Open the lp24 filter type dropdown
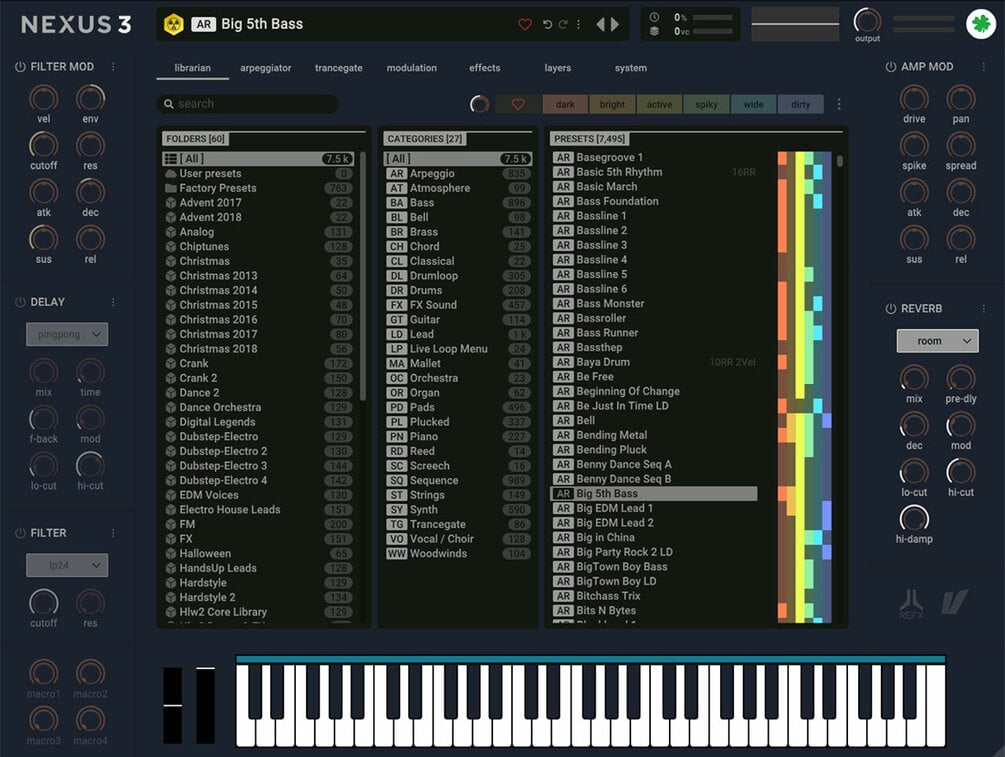Image resolution: width=1005 pixels, height=757 pixels. [x=67, y=565]
